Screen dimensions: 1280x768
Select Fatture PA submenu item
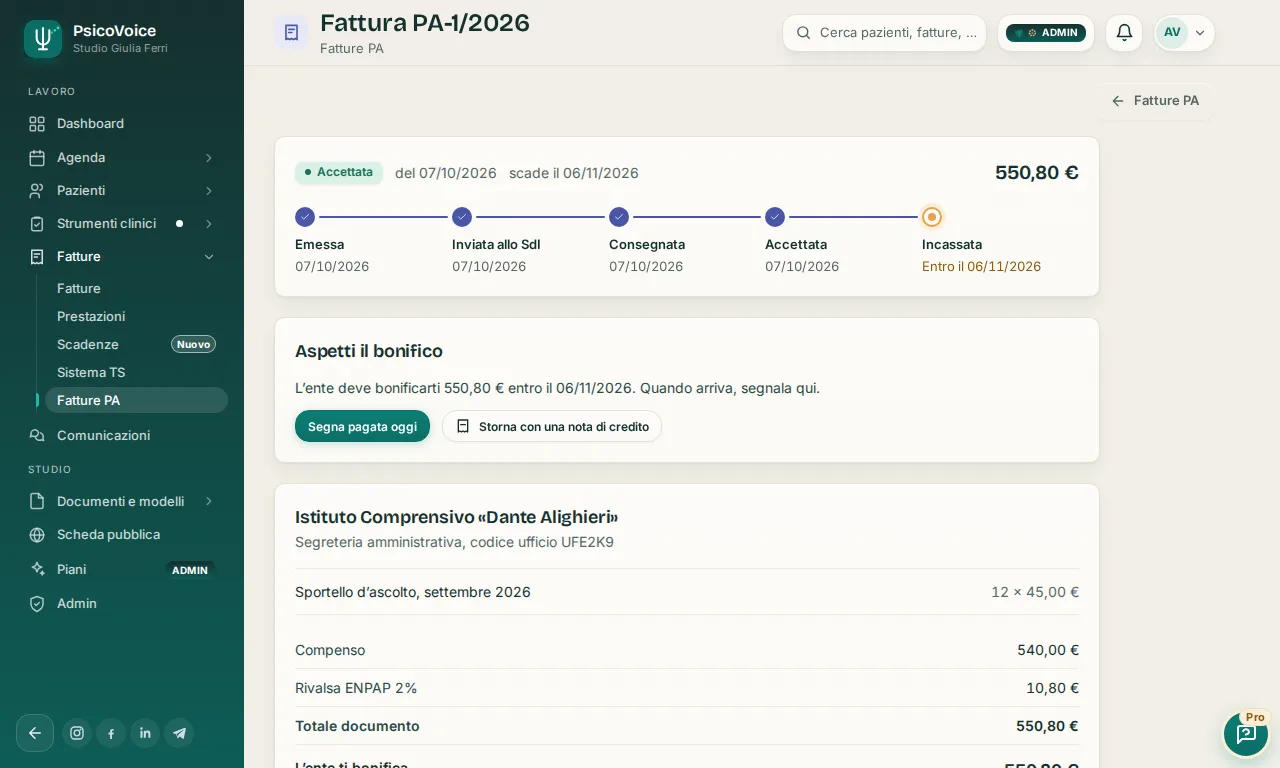point(136,401)
